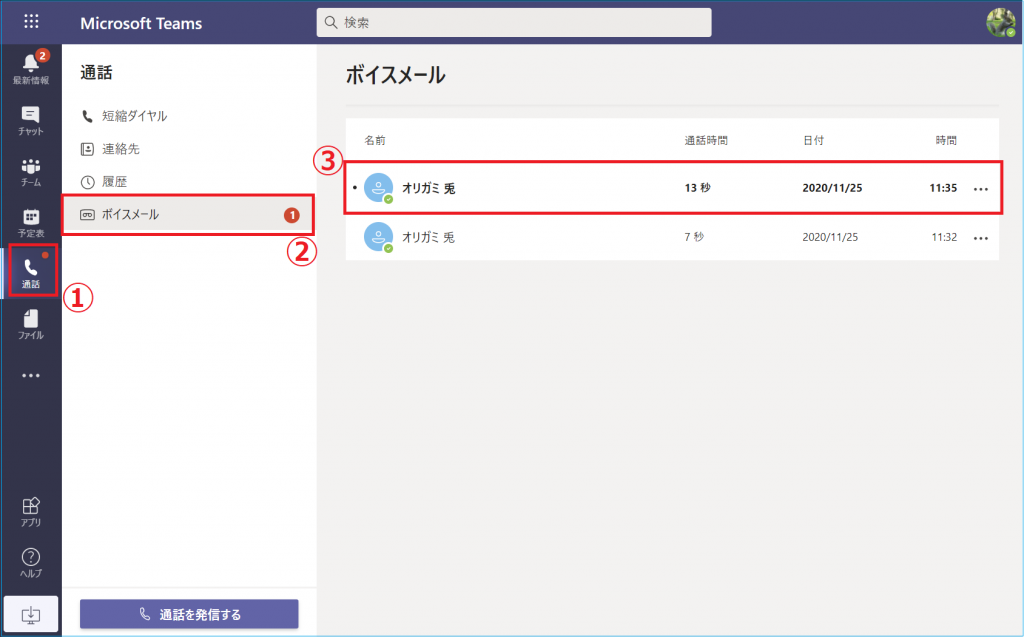Select 連絡先 in the calls menu
This screenshot has width=1024, height=637.
189,149
